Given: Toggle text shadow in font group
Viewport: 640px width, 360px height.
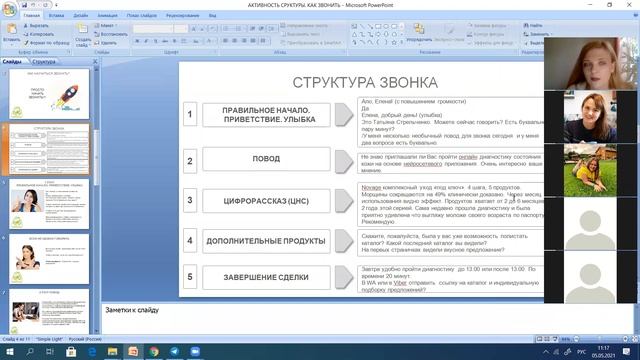Looking at the screenshot, I should (x=174, y=41).
